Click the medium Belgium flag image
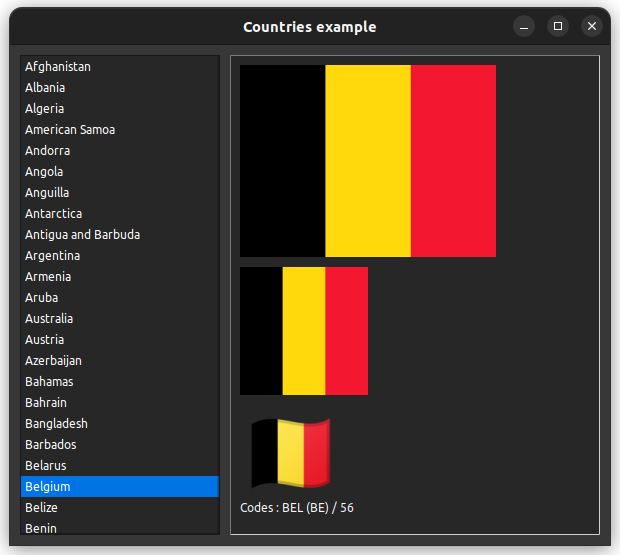This screenshot has width=620, height=555. pos(304,331)
